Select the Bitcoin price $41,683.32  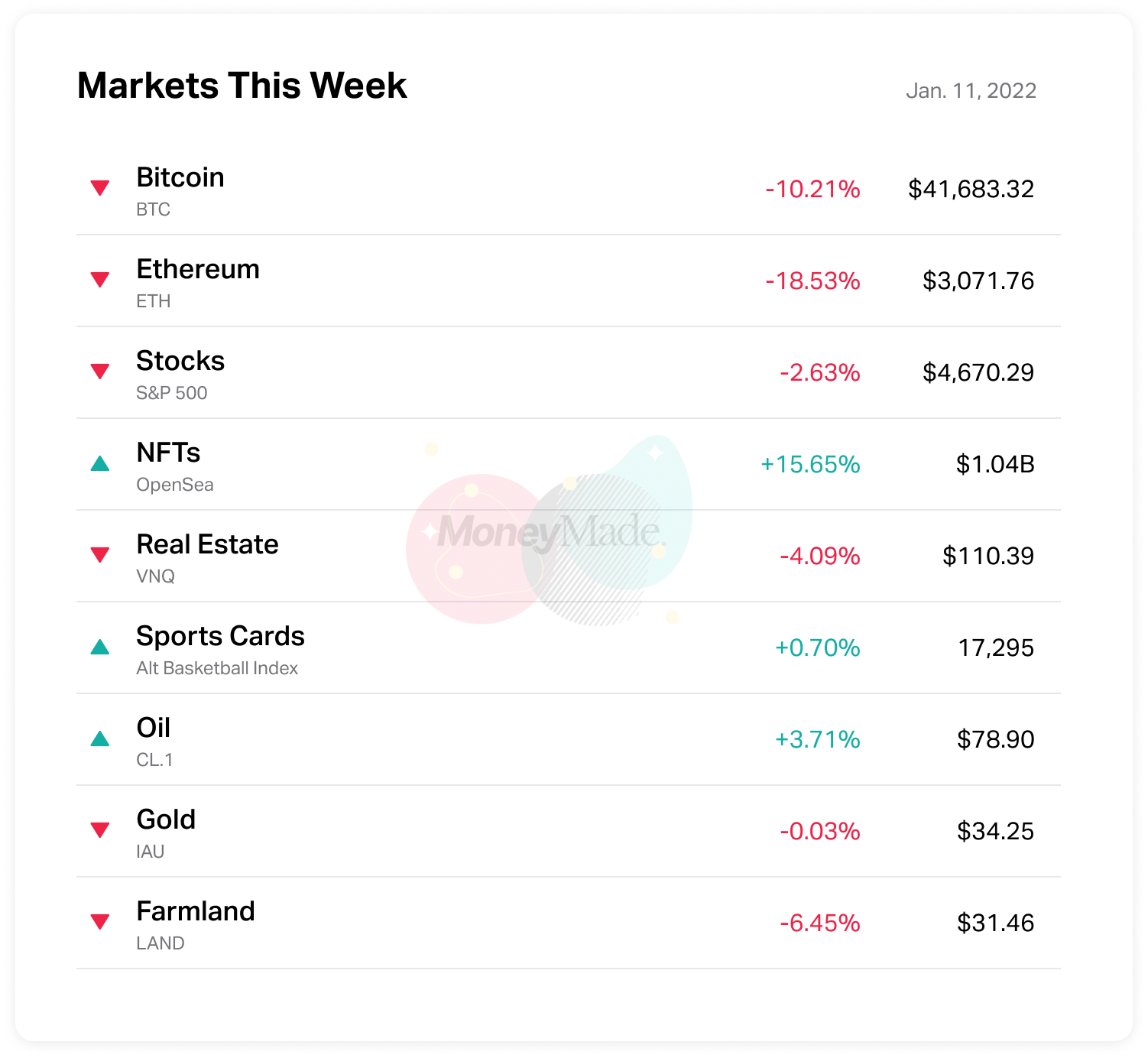[971, 189]
